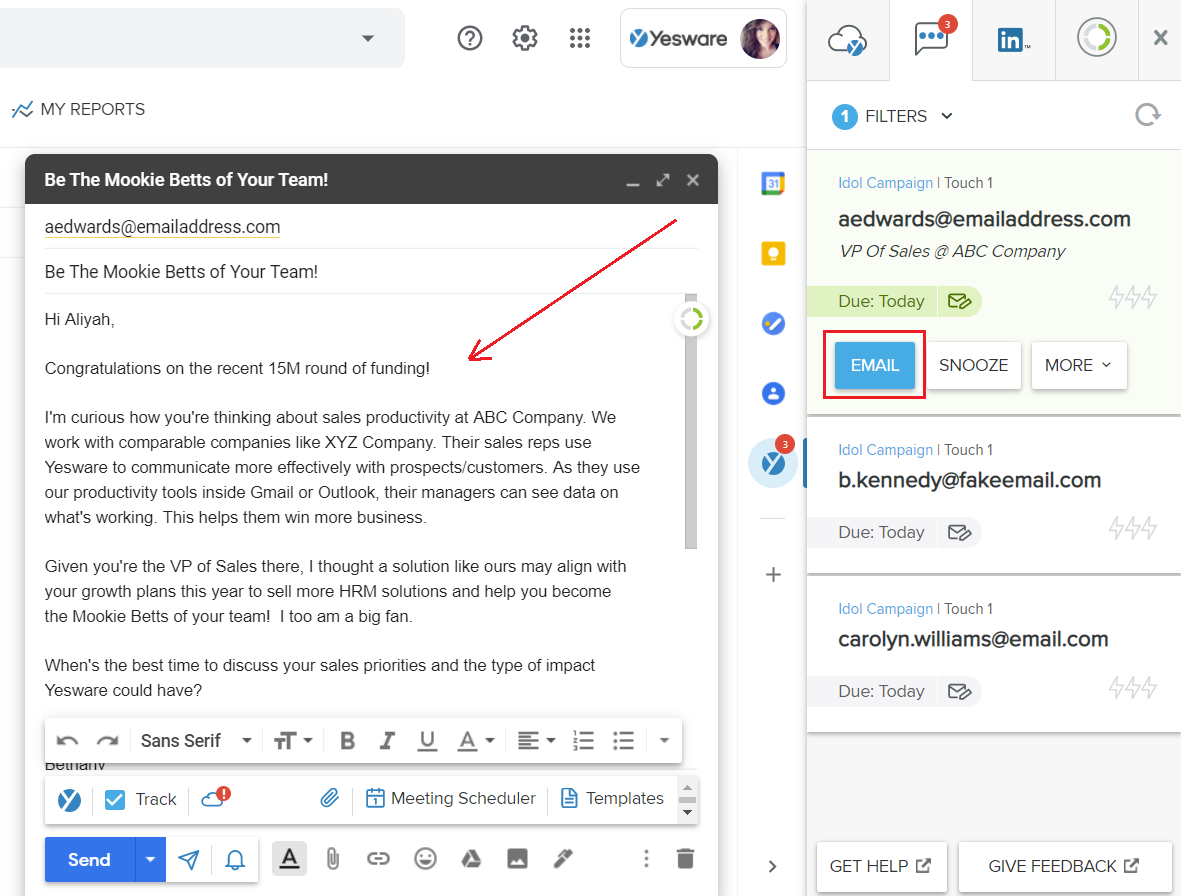Select b.kennedy@fakeemail.com task
Image resolution: width=1183 pixels, height=896 pixels.
click(x=969, y=480)
